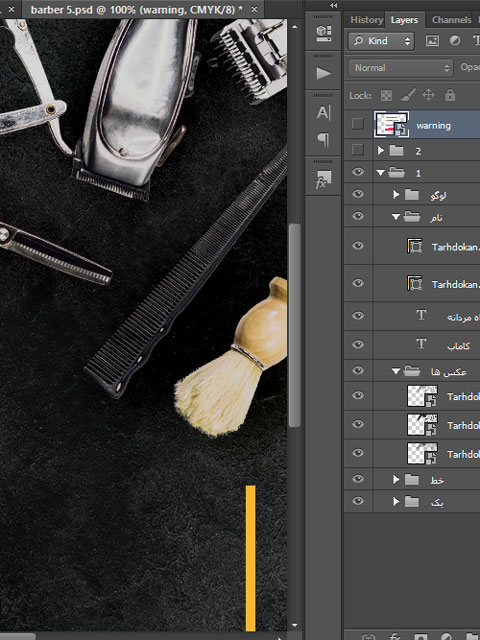This screenshot has width=480, height=640.
Task: Click the canvas scroll up arrow
Action: point(295,27)
